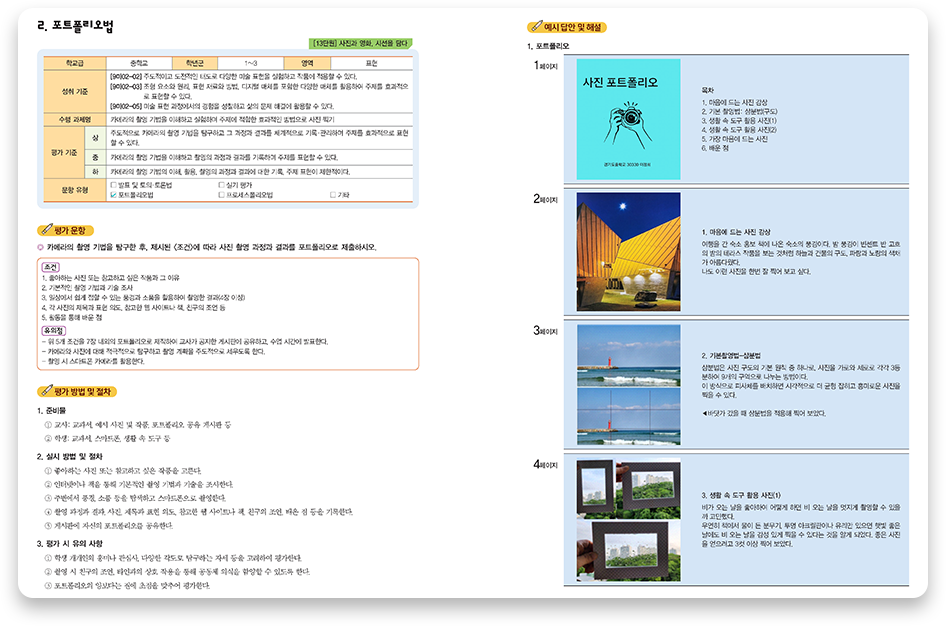Click the 1. 마음에 드는 사진 감상 heading on page 2
Viewport: 946px width, 626px height.
pyautogui.click(x=735, y=232)
